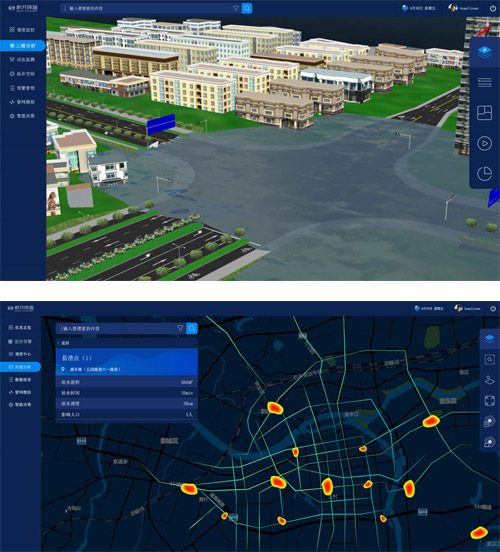Click the bottom hexagon icon on the heatmap toolbar

coord(489,442)
